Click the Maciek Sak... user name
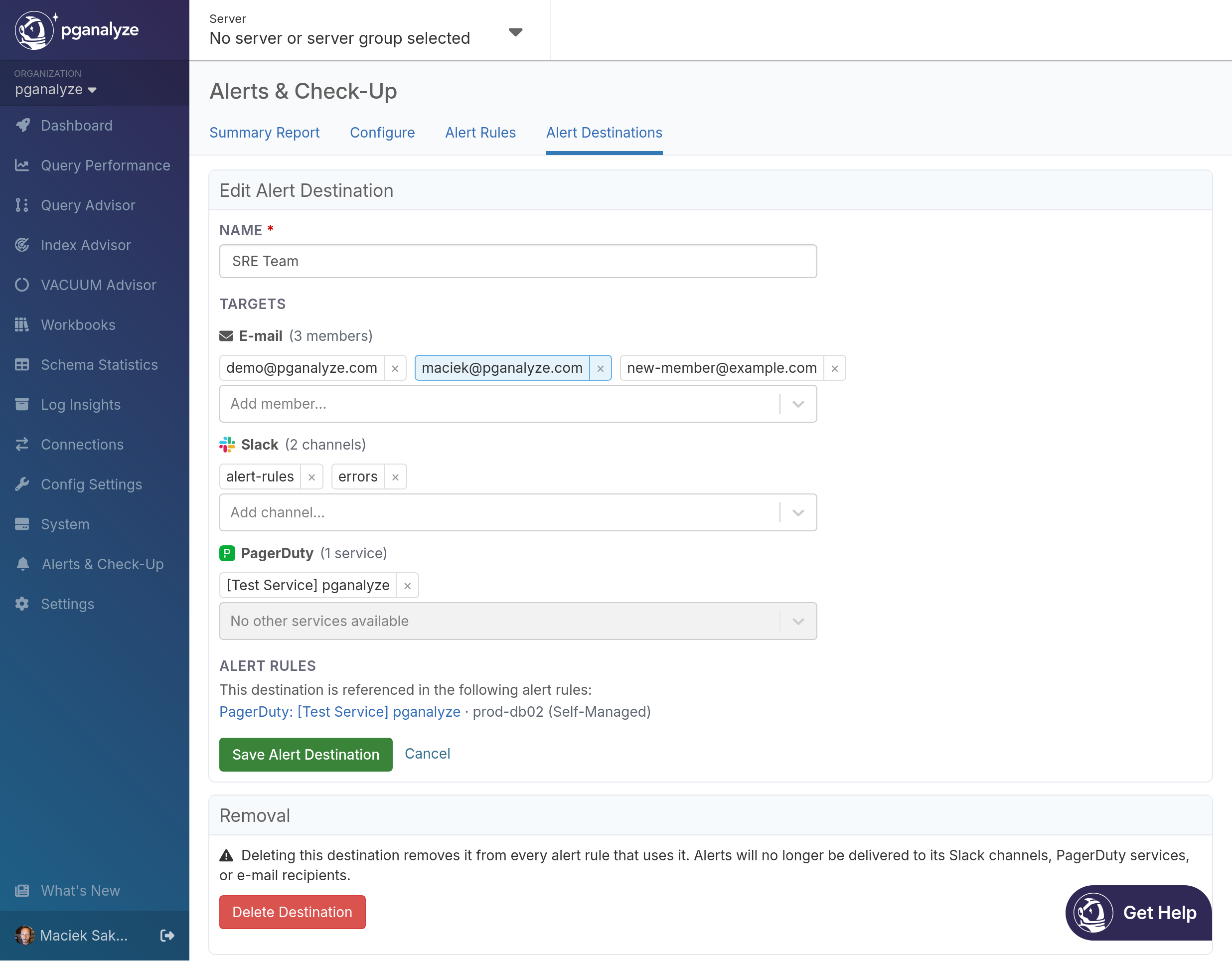 coord(84,936)
